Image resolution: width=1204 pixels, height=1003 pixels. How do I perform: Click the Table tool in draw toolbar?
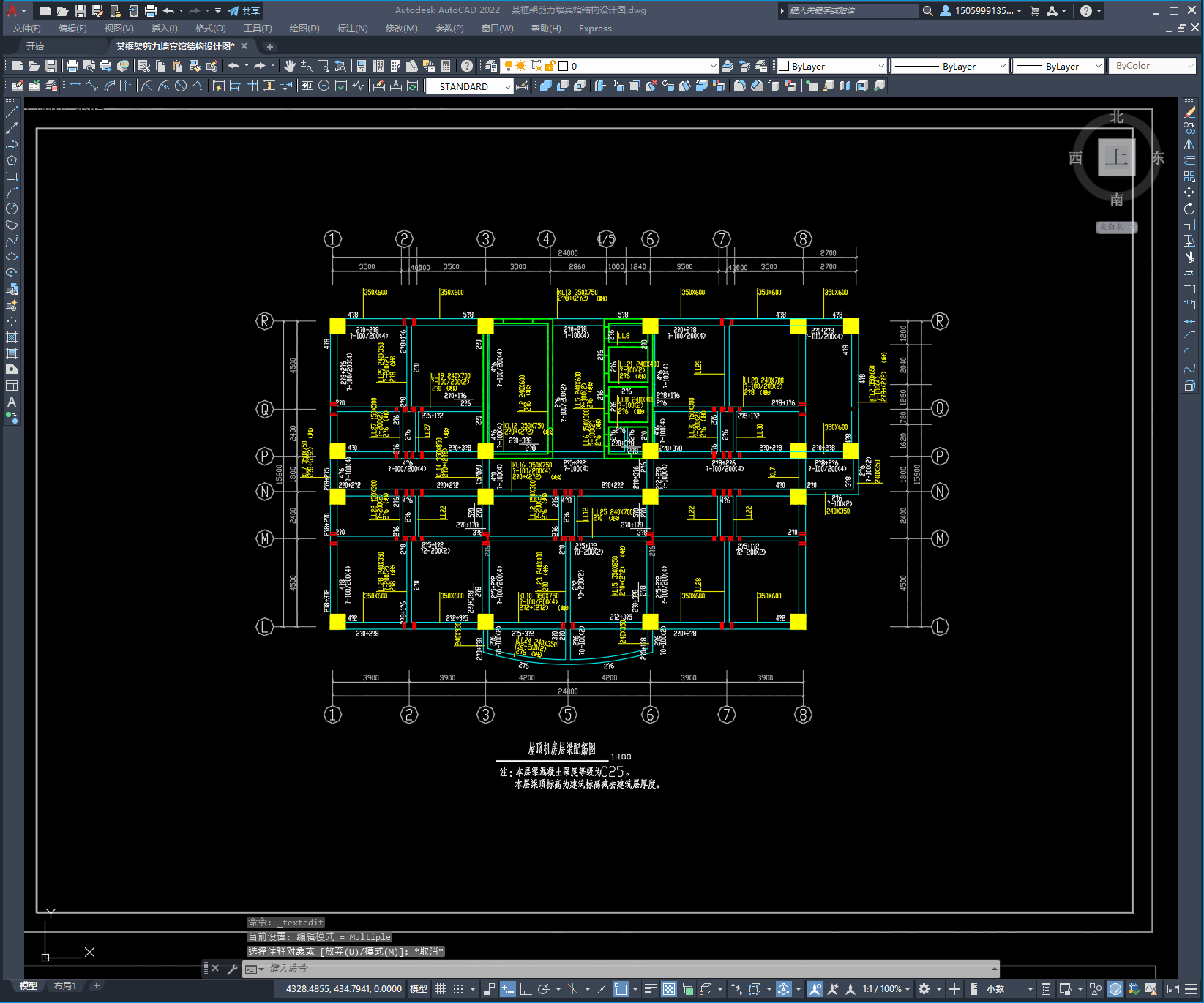[12, 386]
